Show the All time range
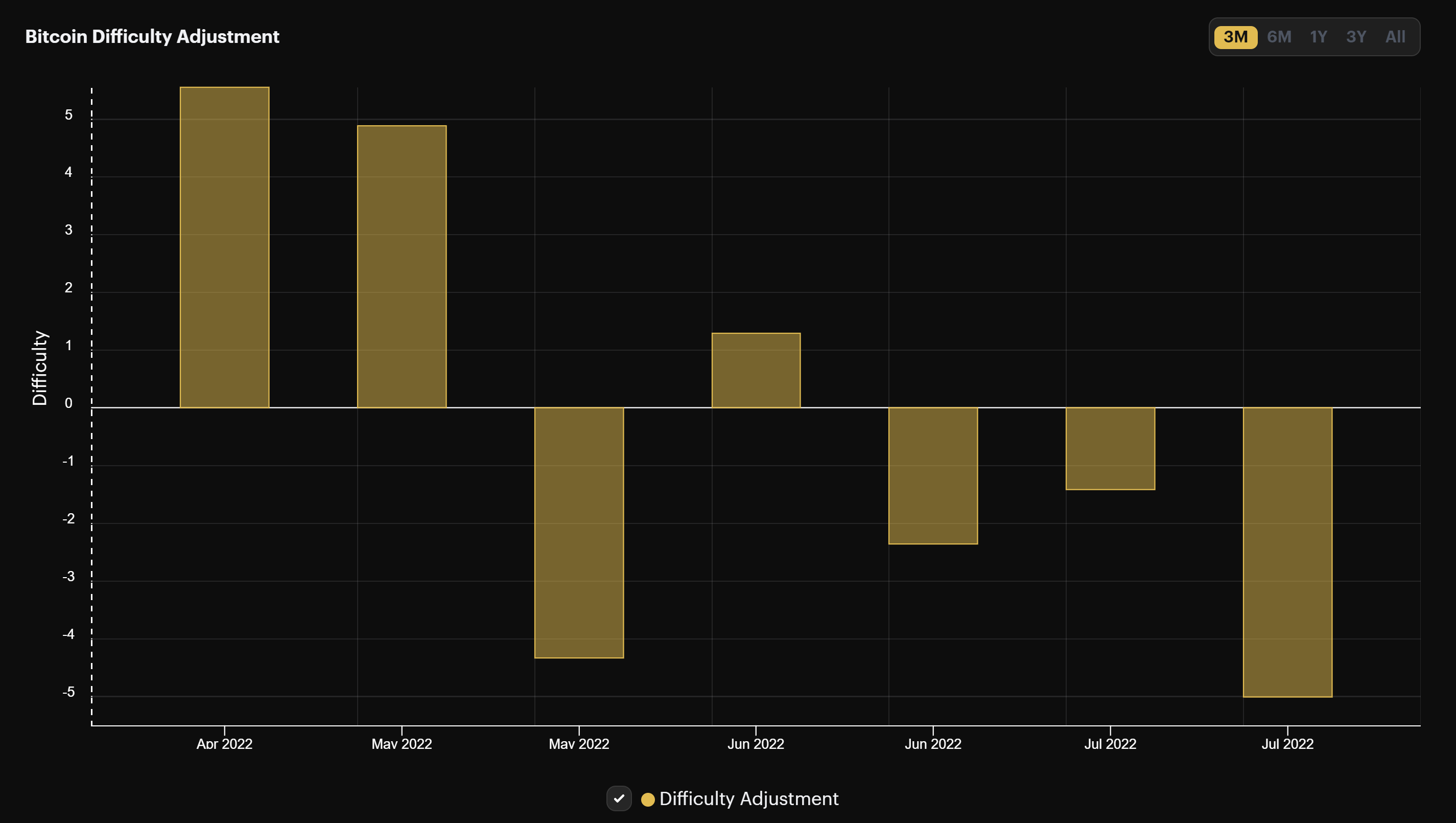The height and width of the screenshot is (823, 1456). pyautogui.click(x=1395, y=37)
